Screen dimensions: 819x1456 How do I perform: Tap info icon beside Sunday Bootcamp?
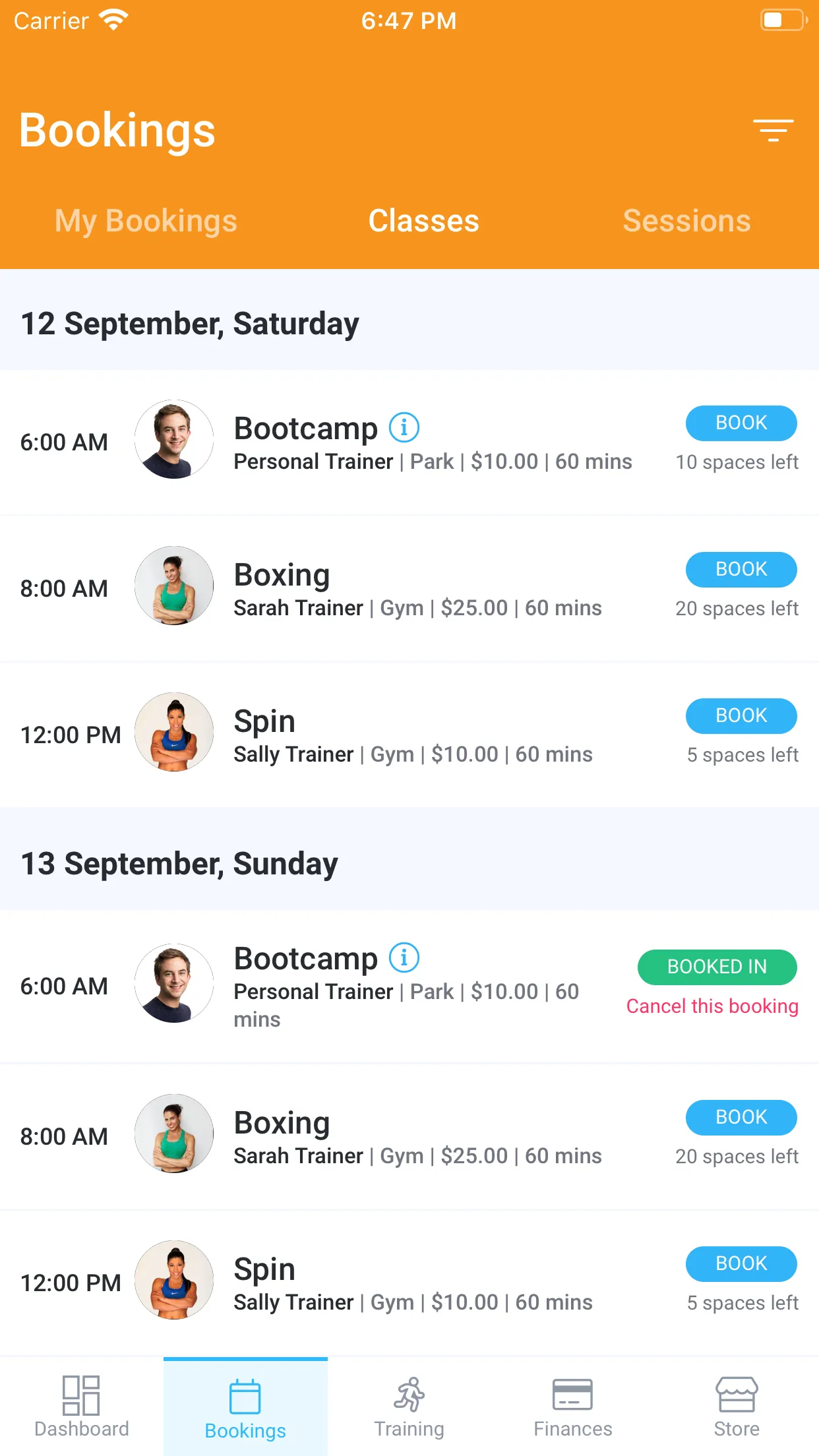coord(404,957)
